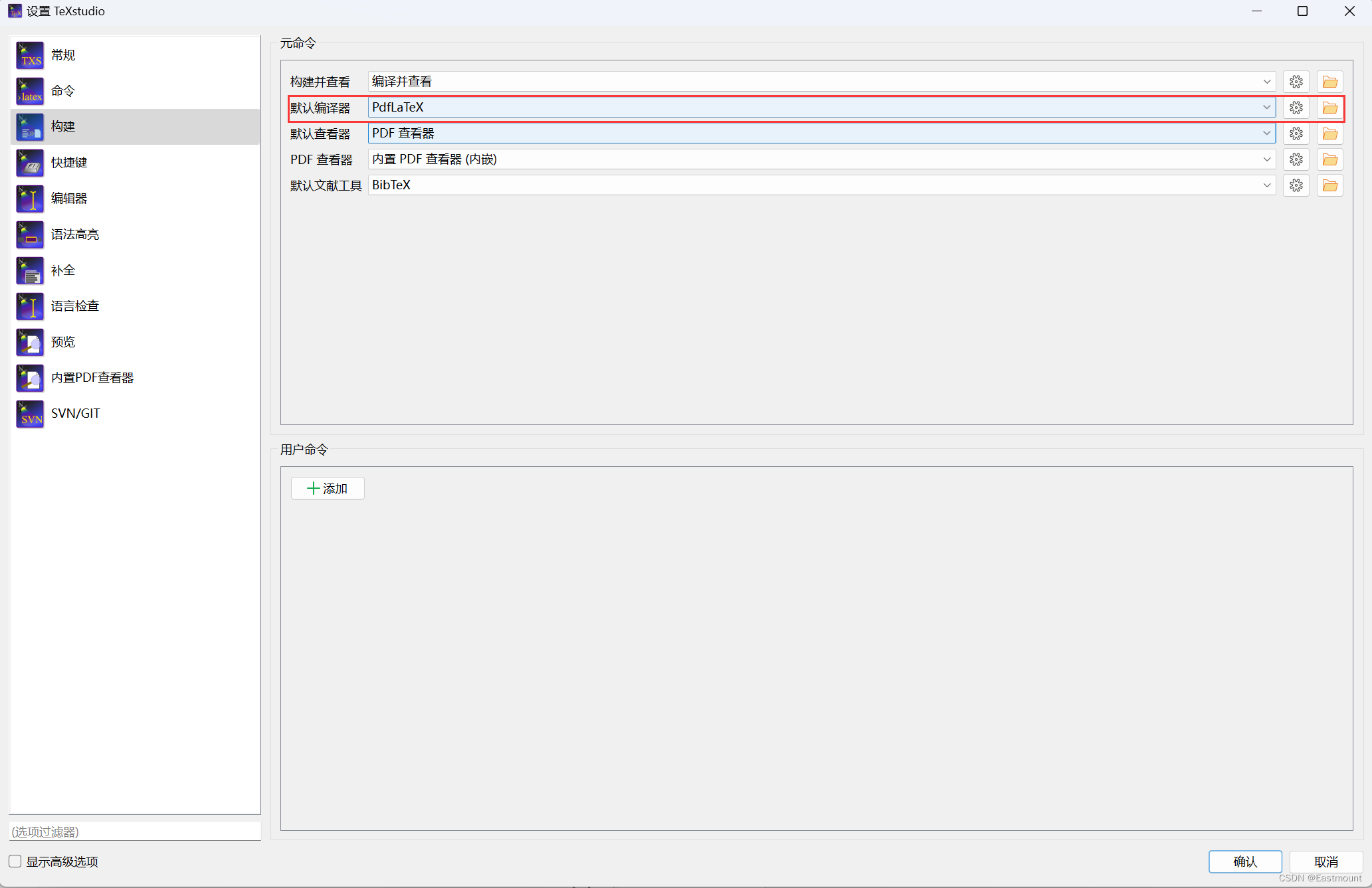This screenshot has height=888, width=1372.
Task: Configure 默认编译器 with its gear icon
Action: pos(1296,108)
